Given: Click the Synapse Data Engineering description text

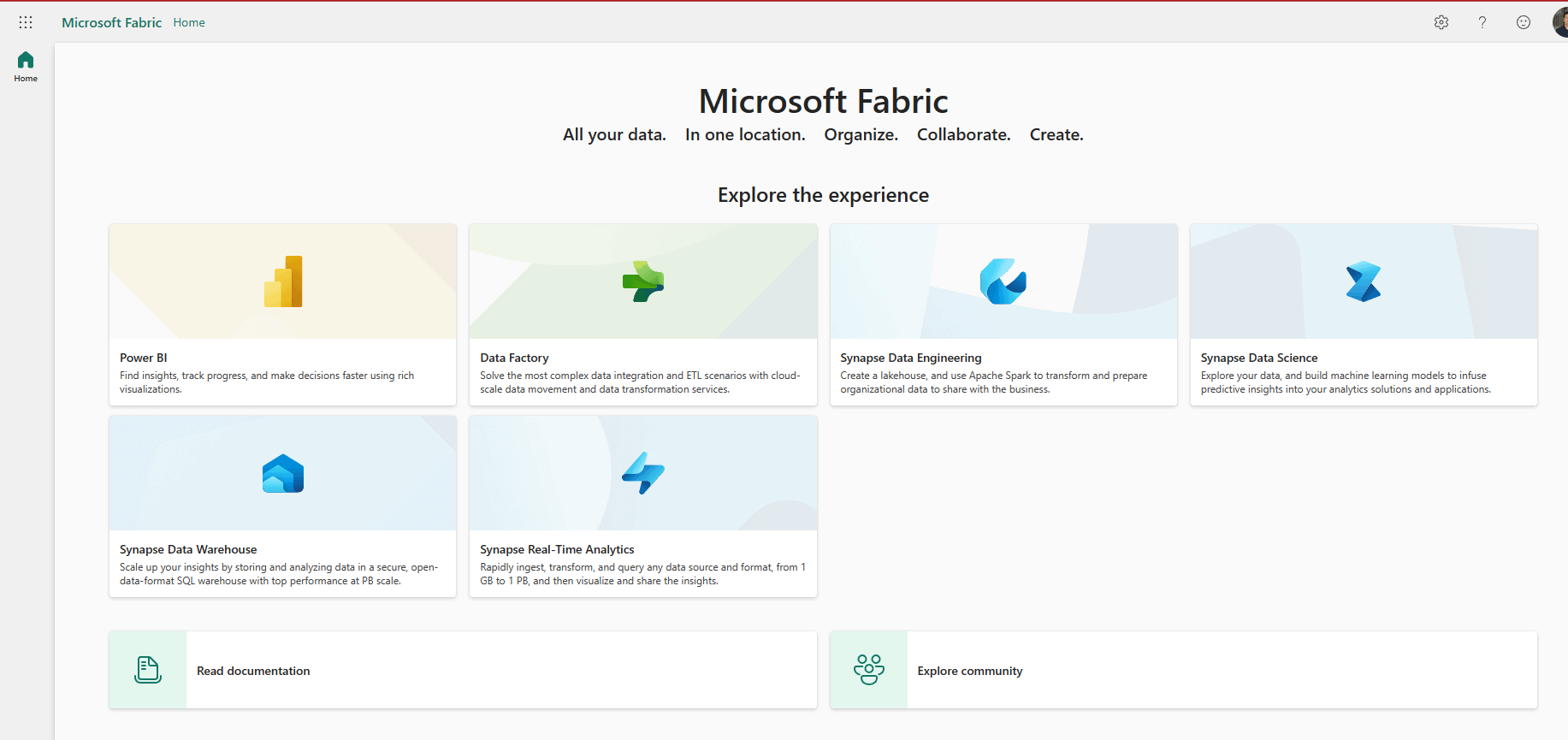Looking at the screenshot, I should click(x=994, y=382).
